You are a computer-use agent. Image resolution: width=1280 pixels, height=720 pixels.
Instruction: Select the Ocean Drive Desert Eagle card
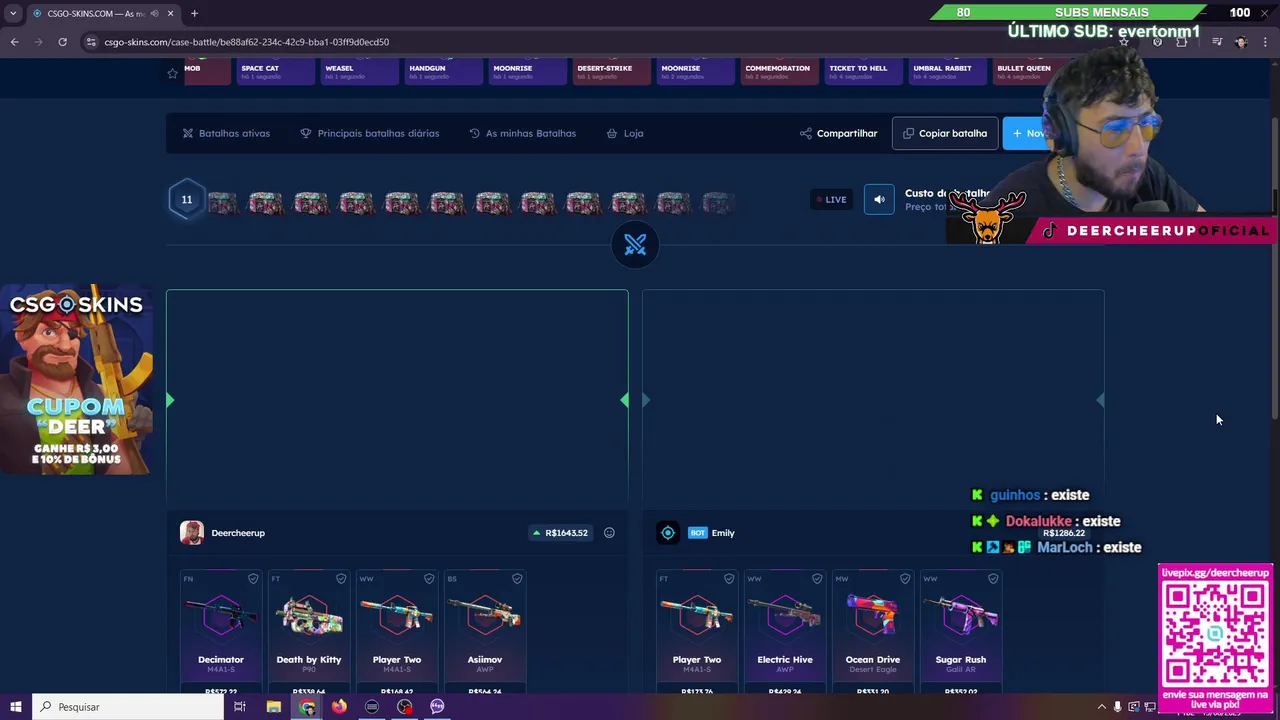(x=873, y=632)
